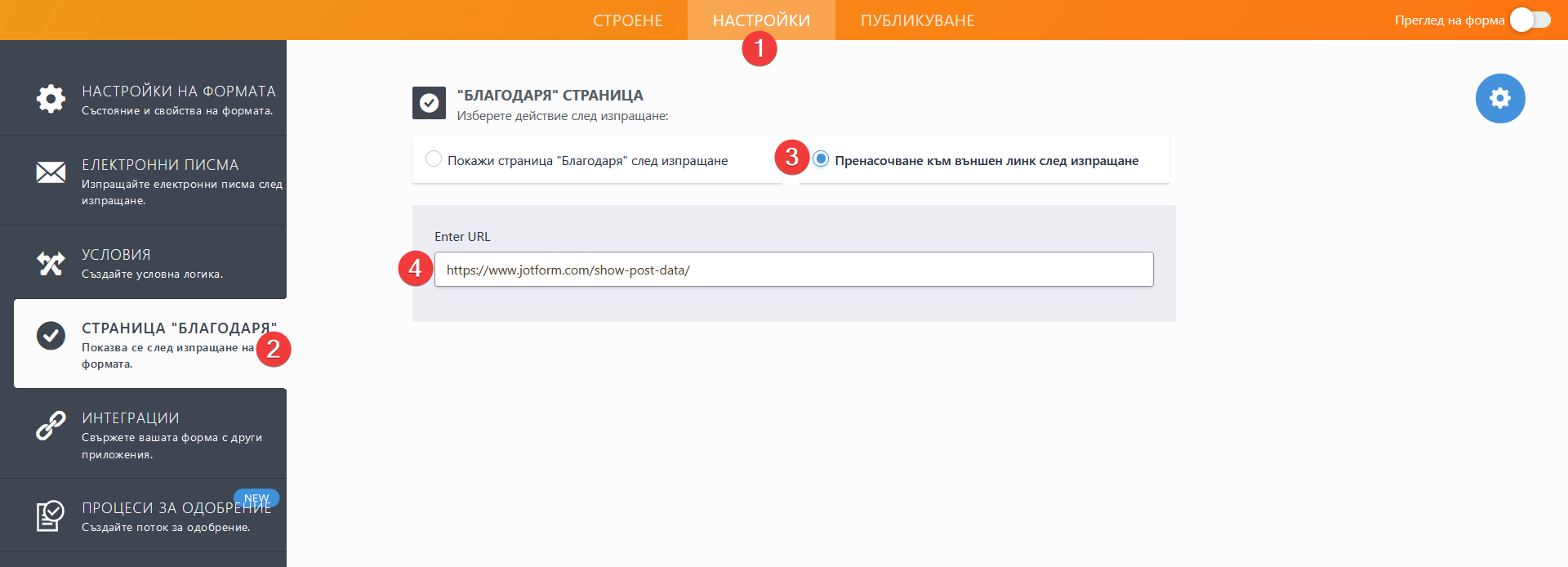The image size is (1568, 567).
Task: Click the envelope icon for Електронни писма
Action: tap(51, 172)
